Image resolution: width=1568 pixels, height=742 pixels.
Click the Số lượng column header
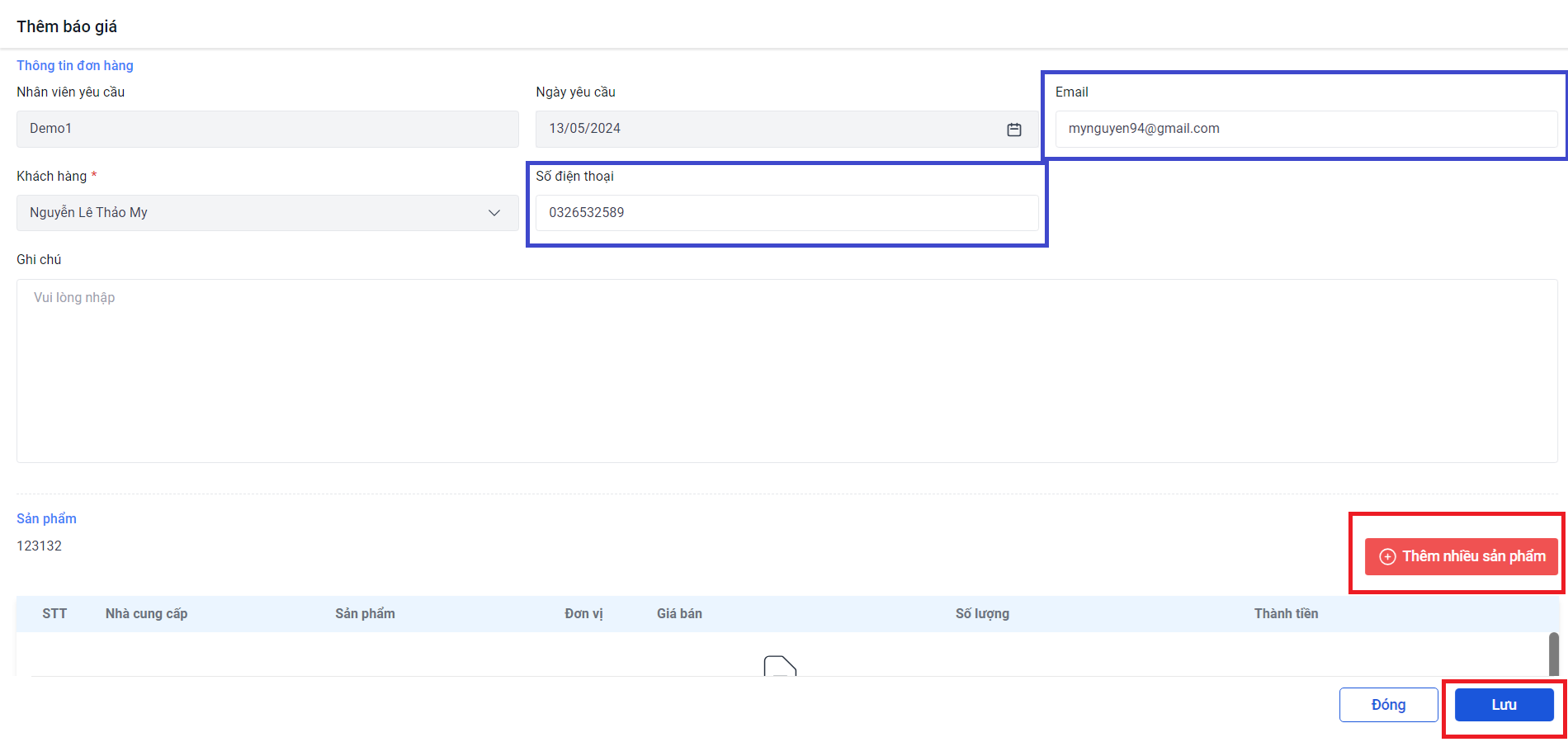tap(982, 613)
